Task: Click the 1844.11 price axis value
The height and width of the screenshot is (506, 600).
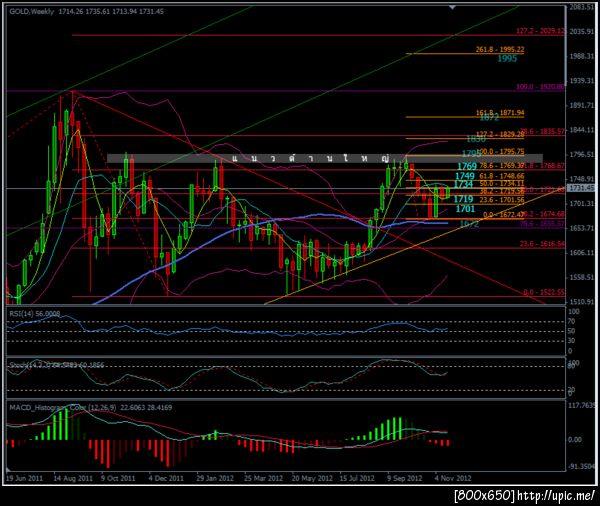Action: pyautogui.click(x=581, y=130)
